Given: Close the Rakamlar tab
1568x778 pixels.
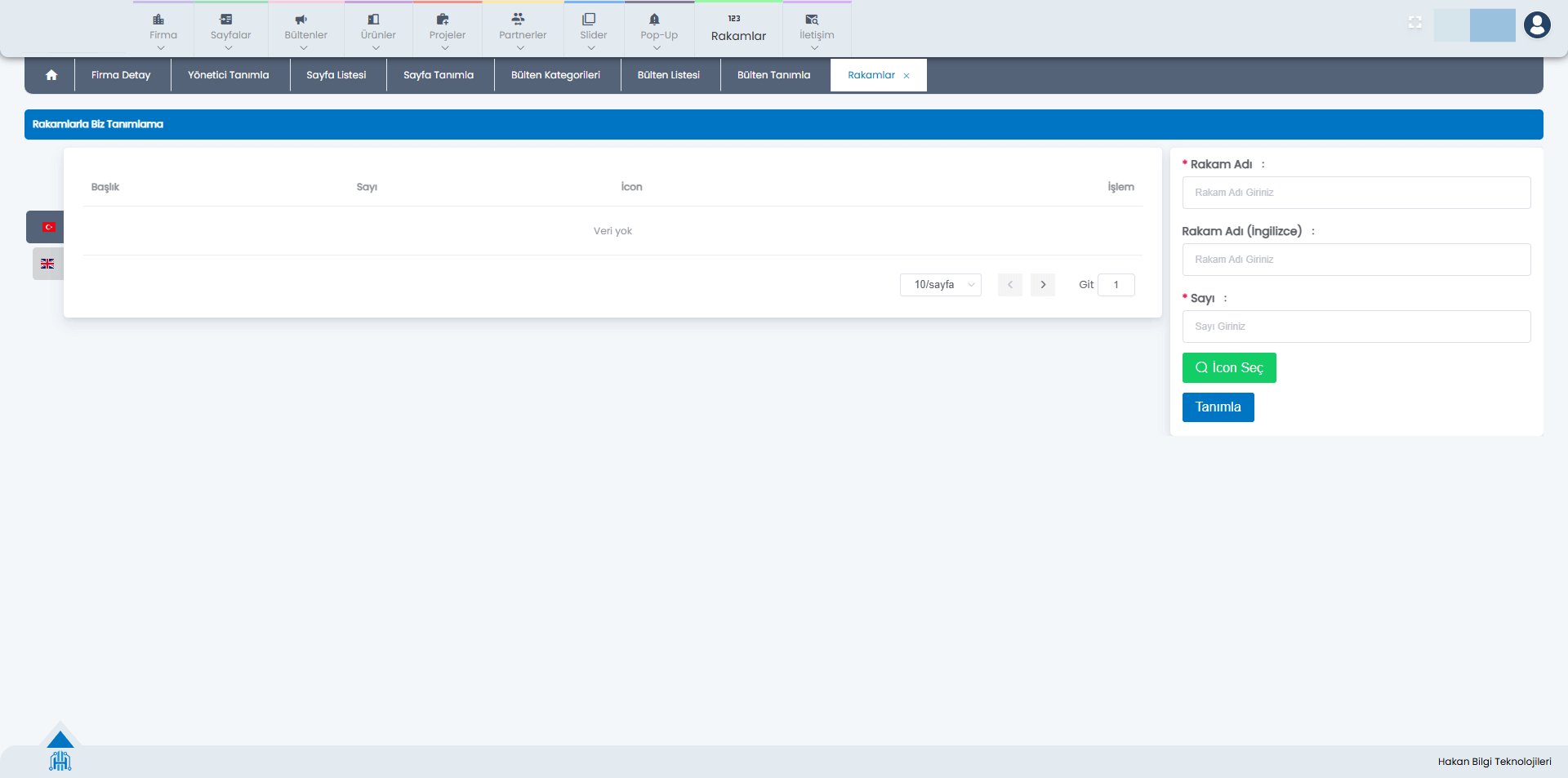Looking at the screenshot, I should click(x=906, y=76).
